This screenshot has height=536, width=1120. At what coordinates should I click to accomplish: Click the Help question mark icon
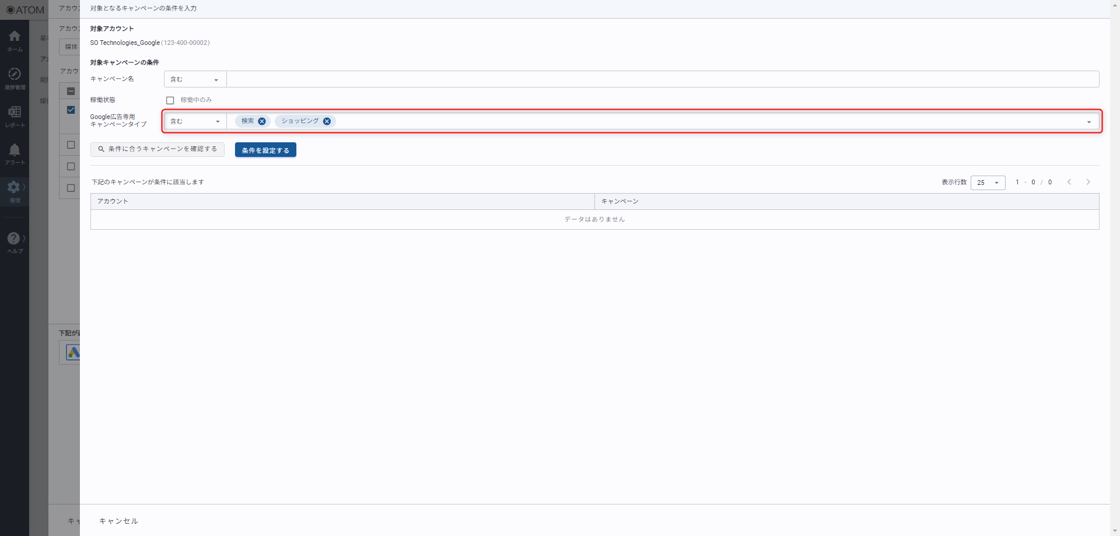pos(14,239)
